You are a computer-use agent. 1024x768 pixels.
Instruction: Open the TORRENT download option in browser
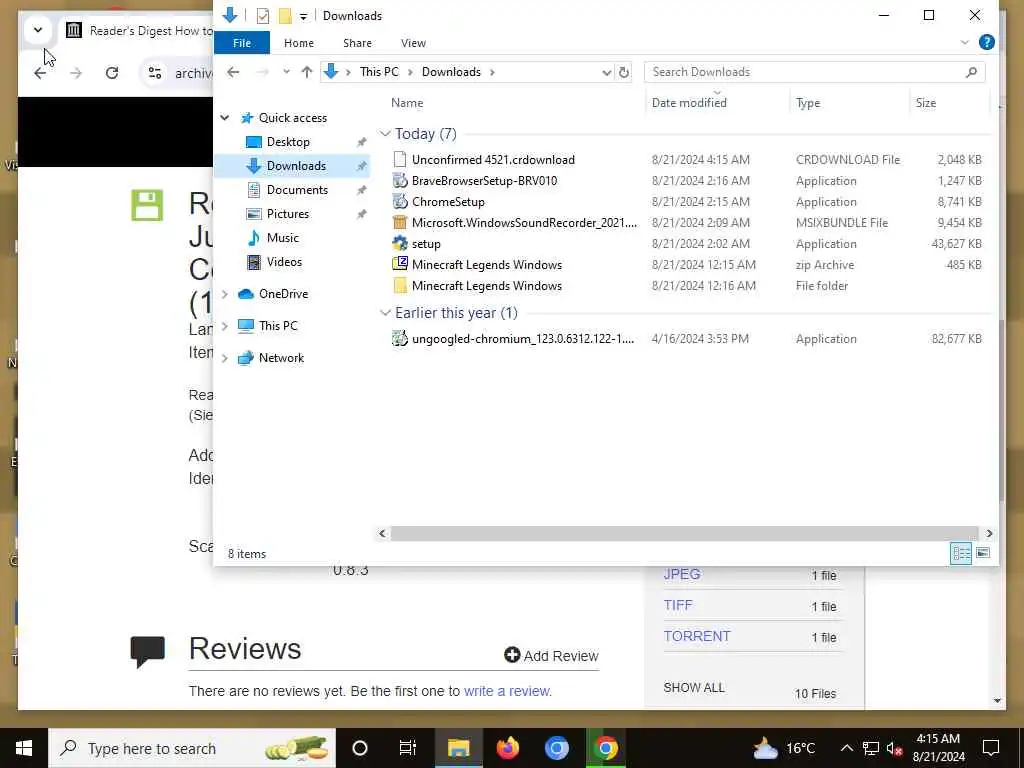697,636
